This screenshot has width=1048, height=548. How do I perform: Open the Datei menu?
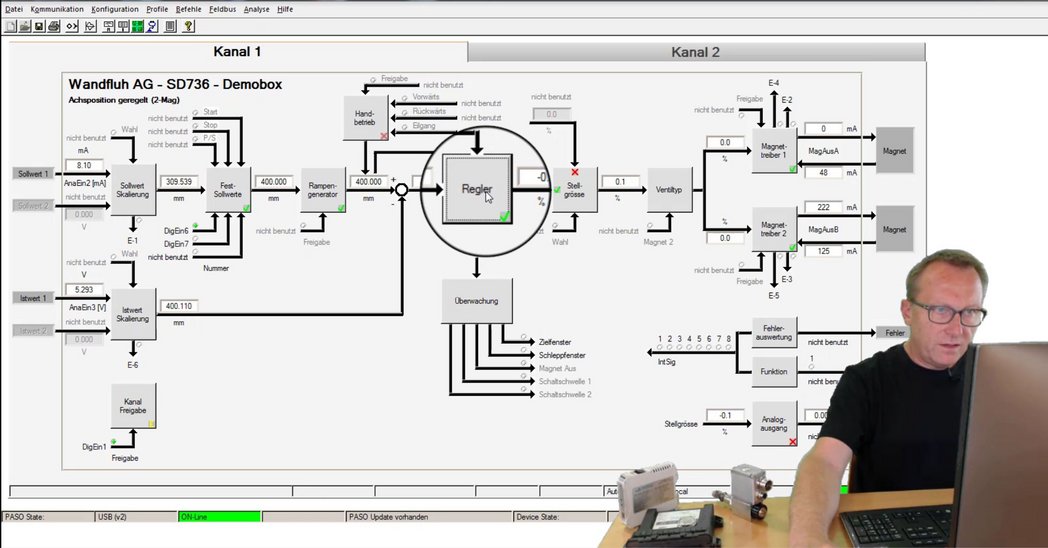13,9
